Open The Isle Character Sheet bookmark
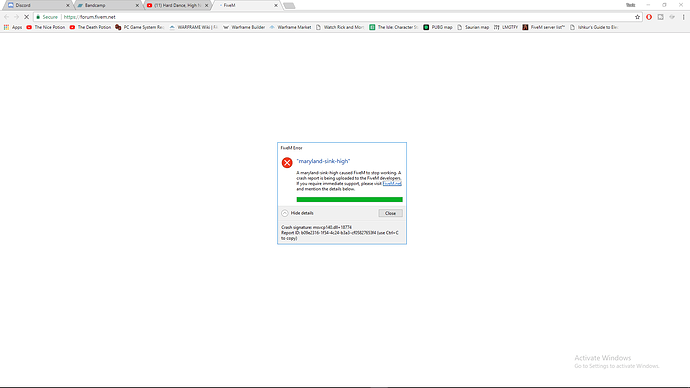Screen dimensions: 690x388 pos(393,27)
